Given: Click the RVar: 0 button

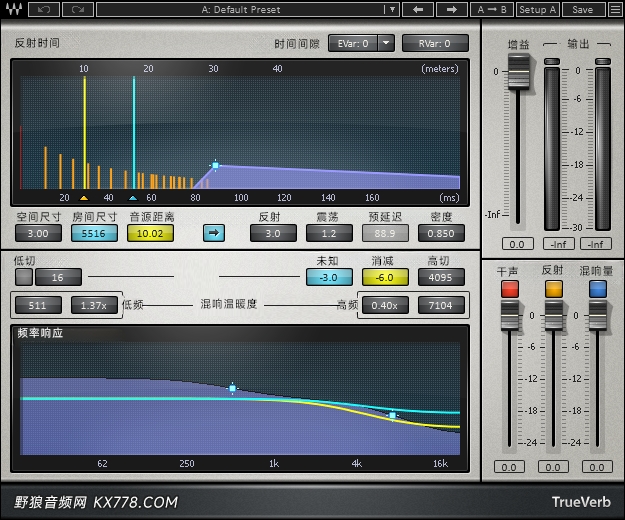Looking at the screenshot, I should coord(435,43).
